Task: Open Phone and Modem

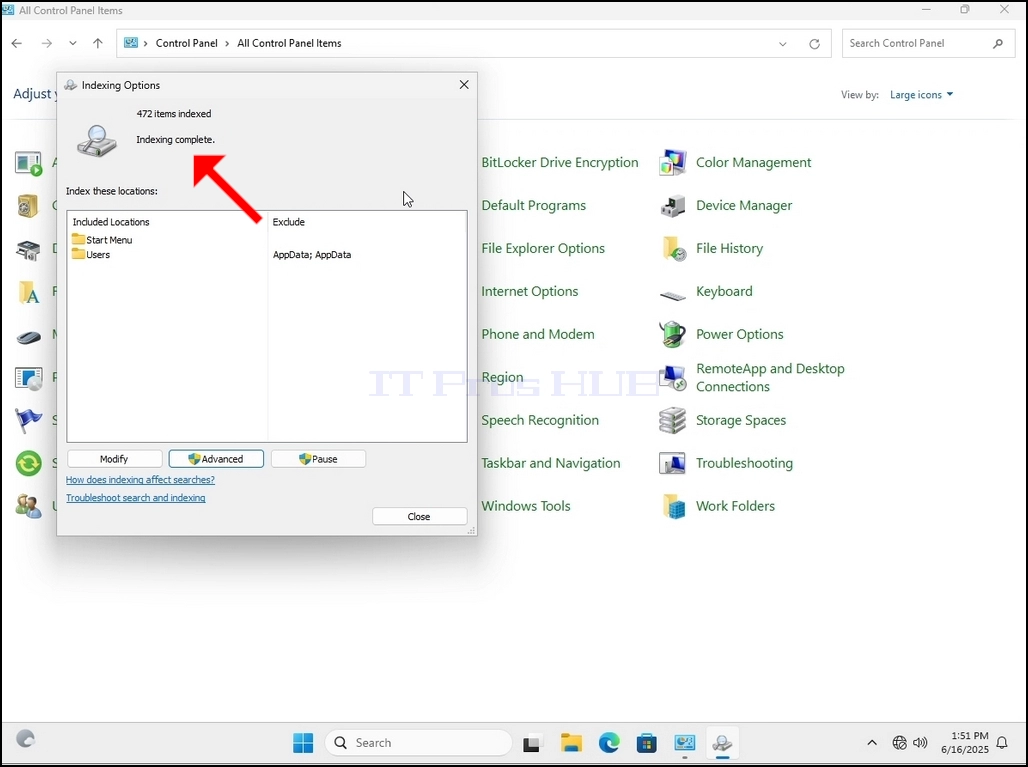Action: click(x=538, y=334)
